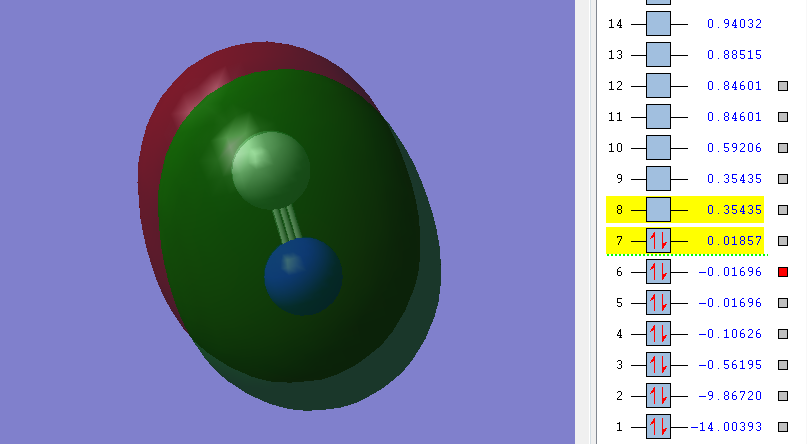The image size is (807, 444).
Task: Click the triple bond between the two atoms
Action: 287,224
